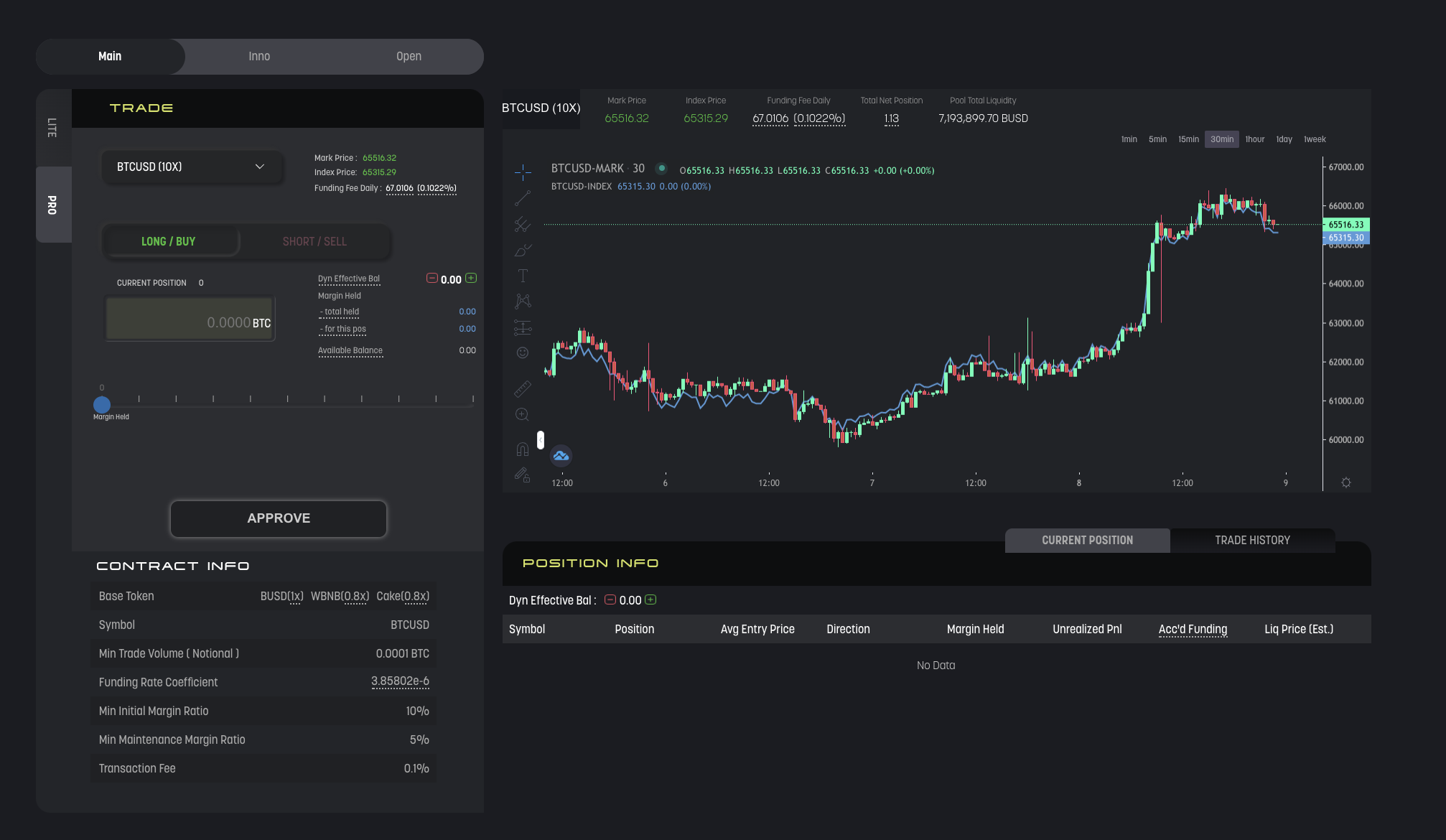Switch to the Main pool tab

pos(110,56)
